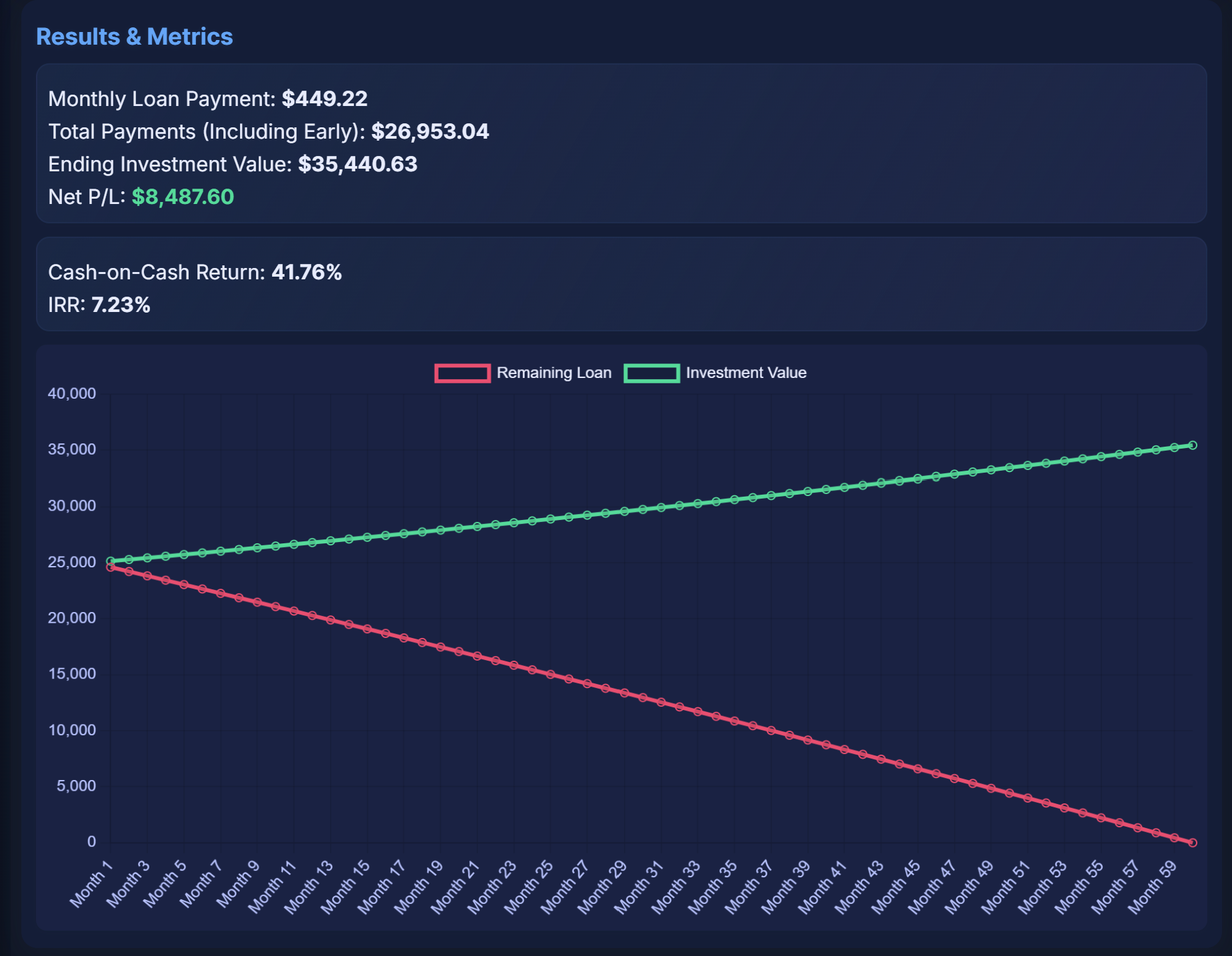The width and height of the screenshot is (1232, 956).
Task: Click the first Investment Value data point
Action: tap(111, 561)
